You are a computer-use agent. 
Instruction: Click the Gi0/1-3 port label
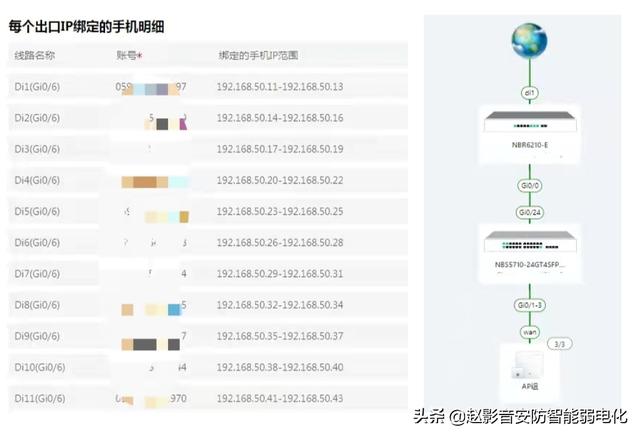point(530,305)
